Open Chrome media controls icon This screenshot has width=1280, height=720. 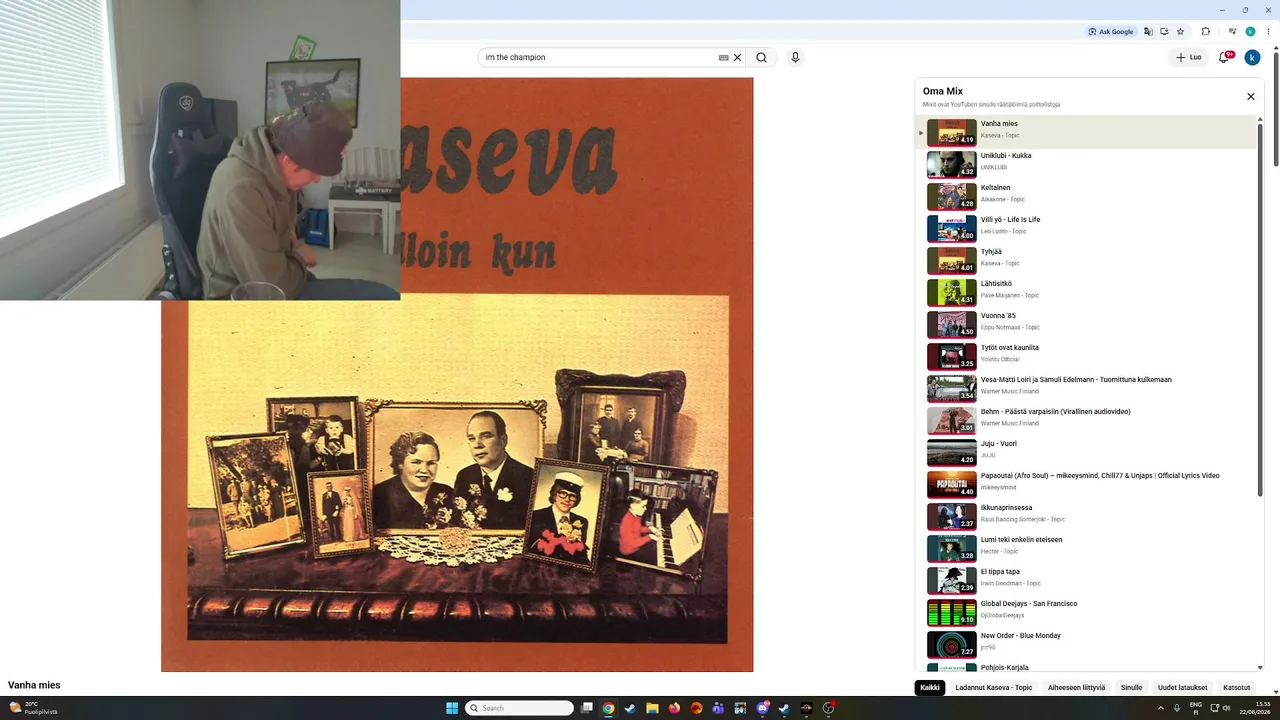coord(1232,31)
